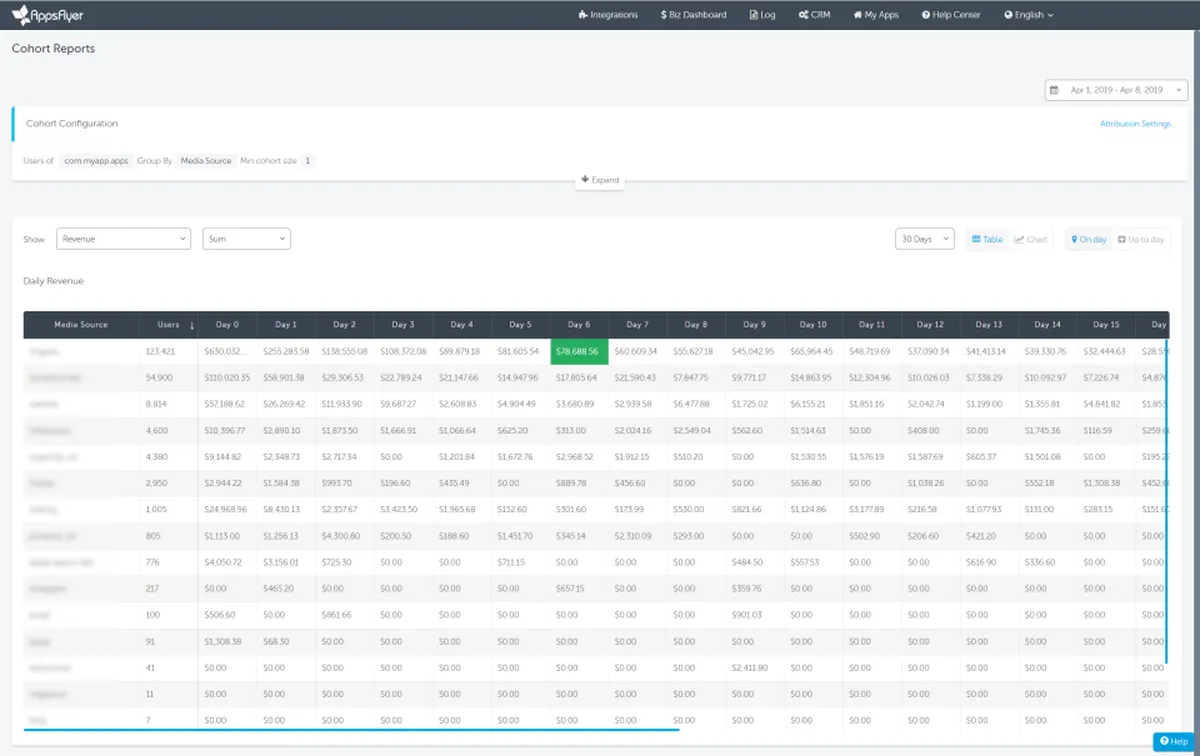The height and width of the screenshot is (756, 1200).
Task: Expand the Cohort Configuration panel
Action: pyautogui.click(x=600, y=180)
